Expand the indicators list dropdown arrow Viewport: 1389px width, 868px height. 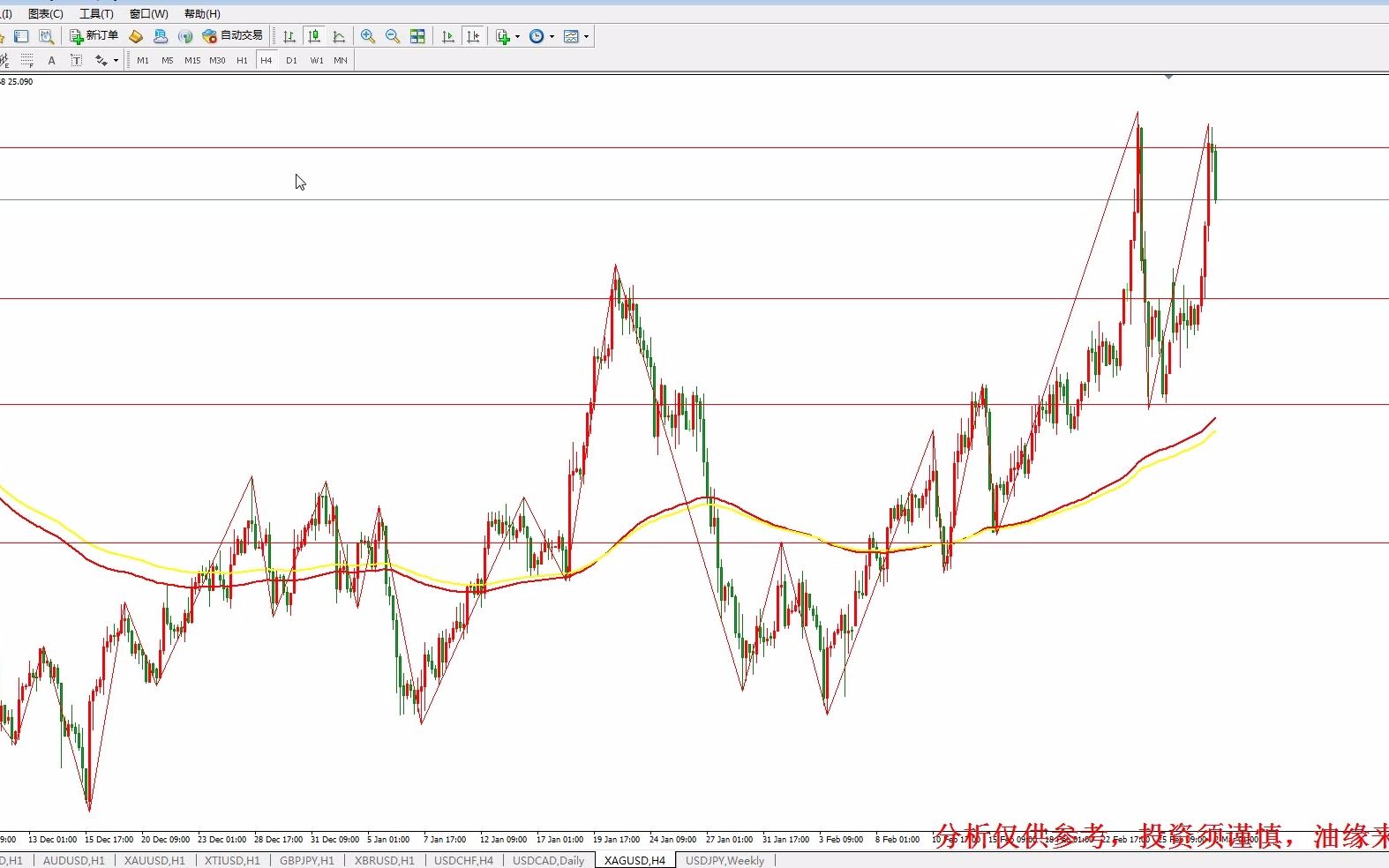[517, 37]
